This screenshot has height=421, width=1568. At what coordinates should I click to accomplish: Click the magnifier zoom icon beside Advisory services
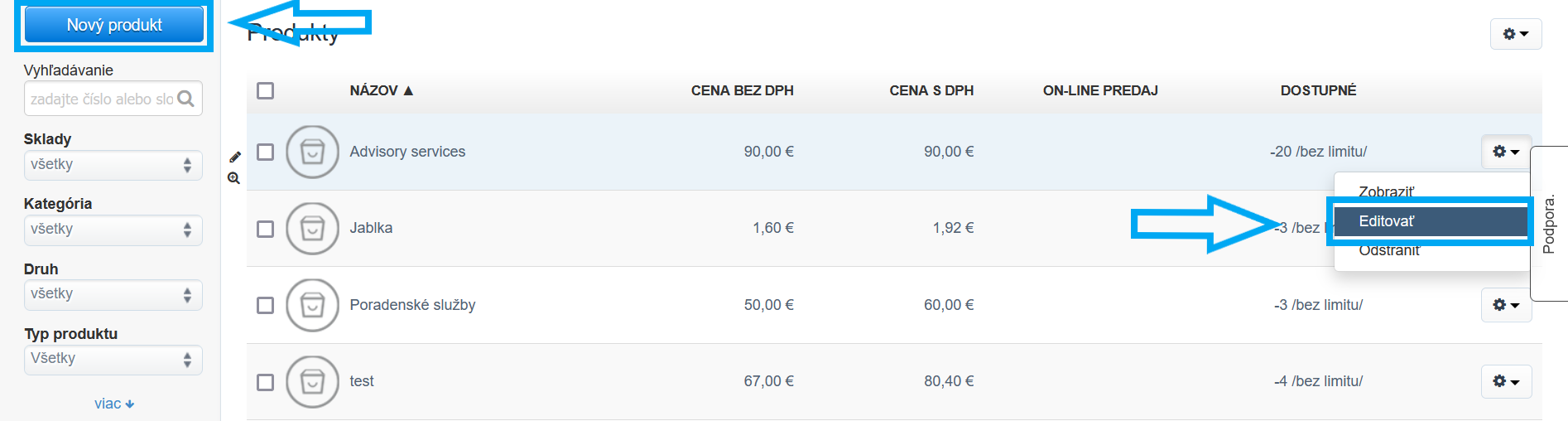click(x=234, y=178)
